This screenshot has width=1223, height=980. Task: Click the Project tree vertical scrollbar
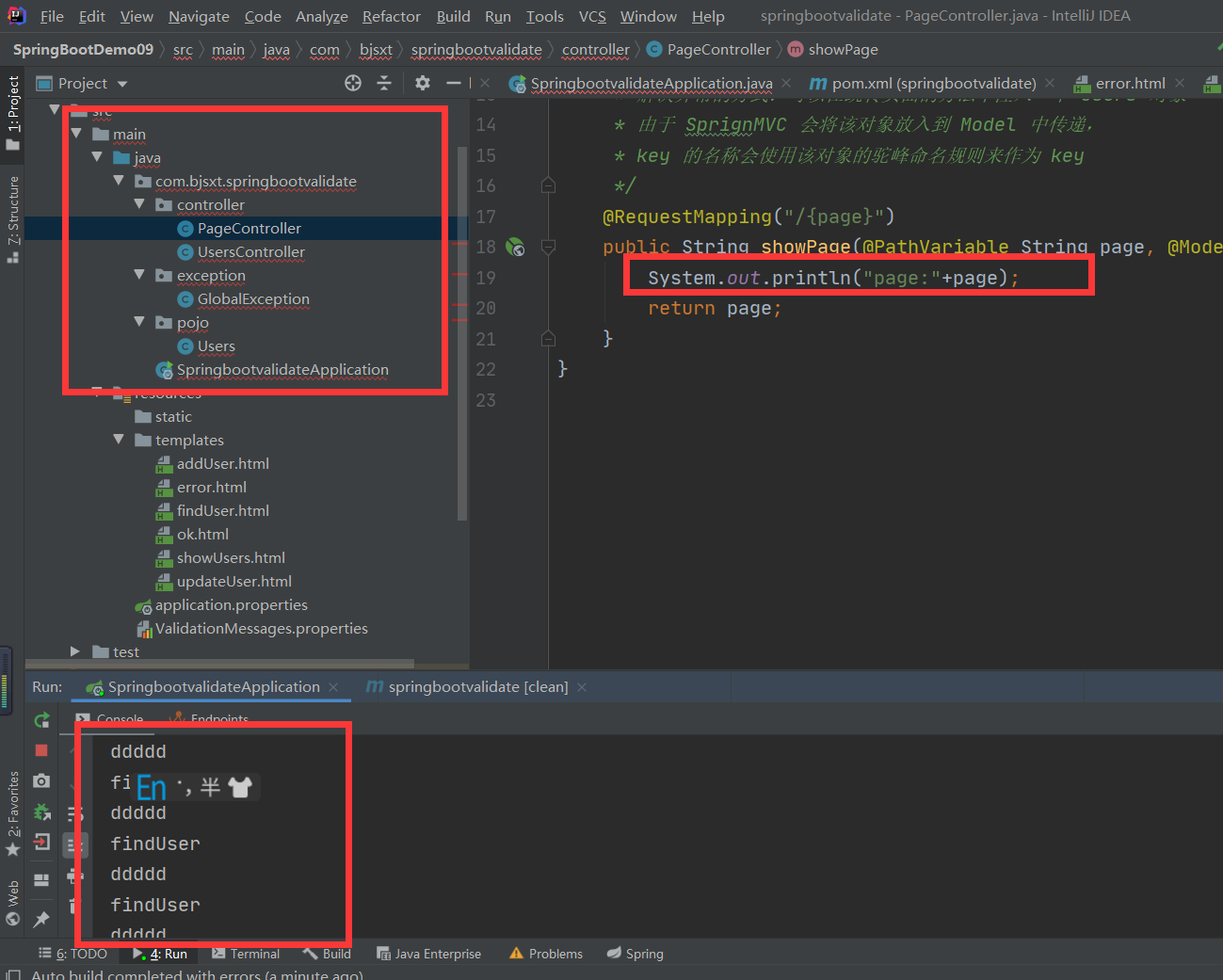point(461,333)
